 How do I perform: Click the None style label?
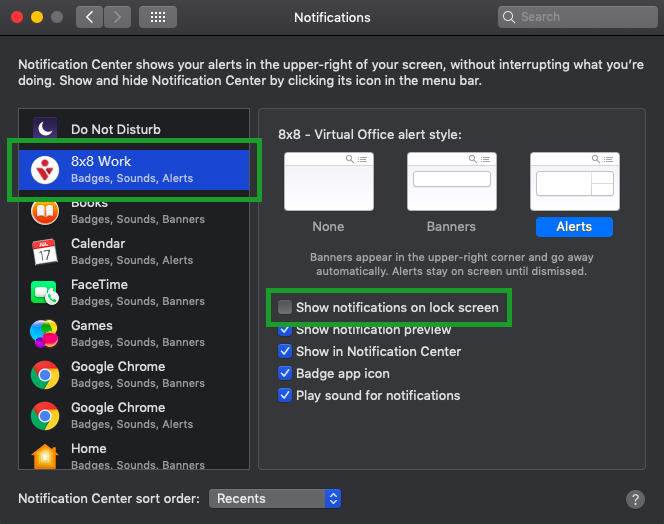click(x=328, y=227)
